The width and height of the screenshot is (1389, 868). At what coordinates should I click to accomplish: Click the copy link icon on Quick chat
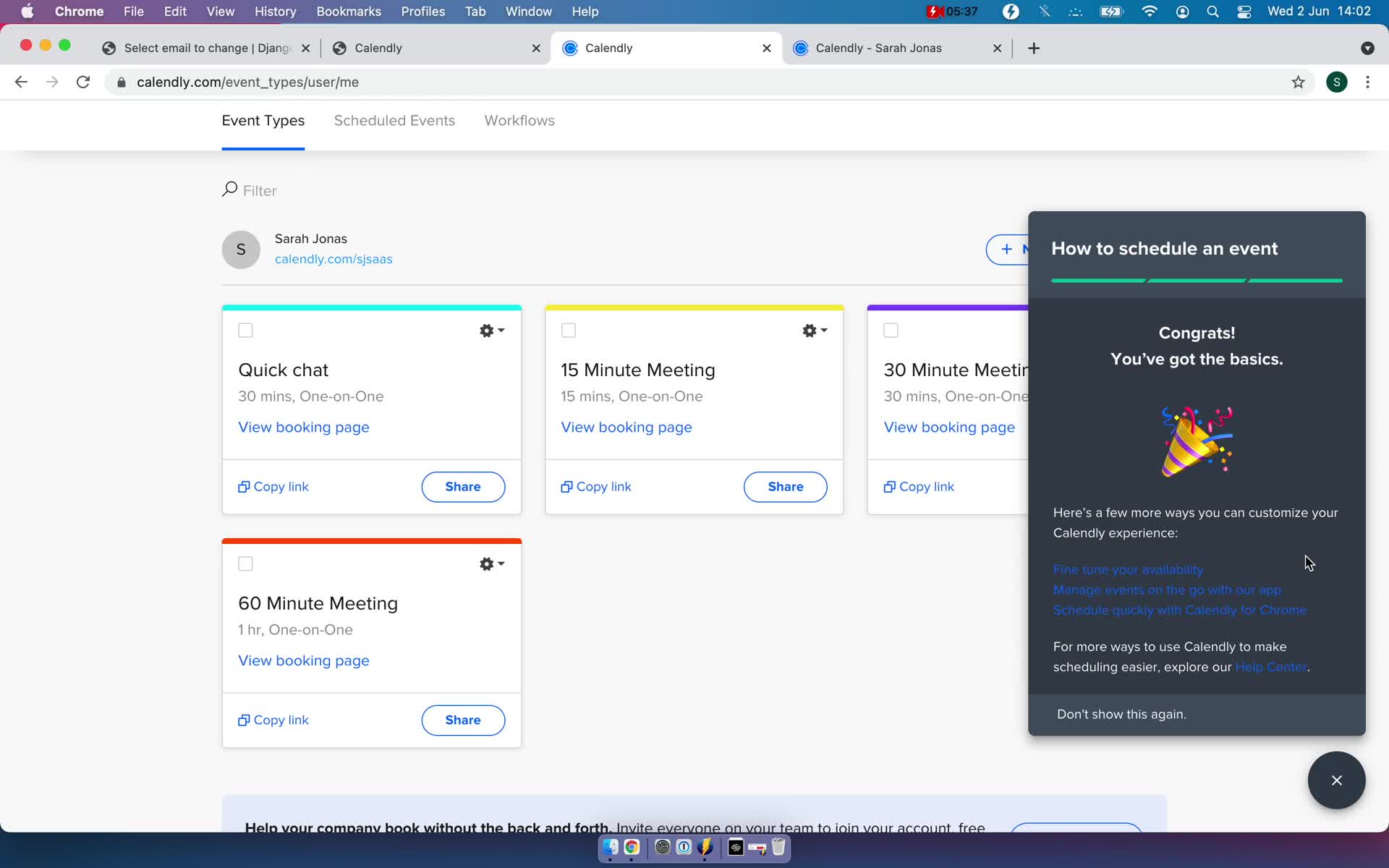click(244, 486)
